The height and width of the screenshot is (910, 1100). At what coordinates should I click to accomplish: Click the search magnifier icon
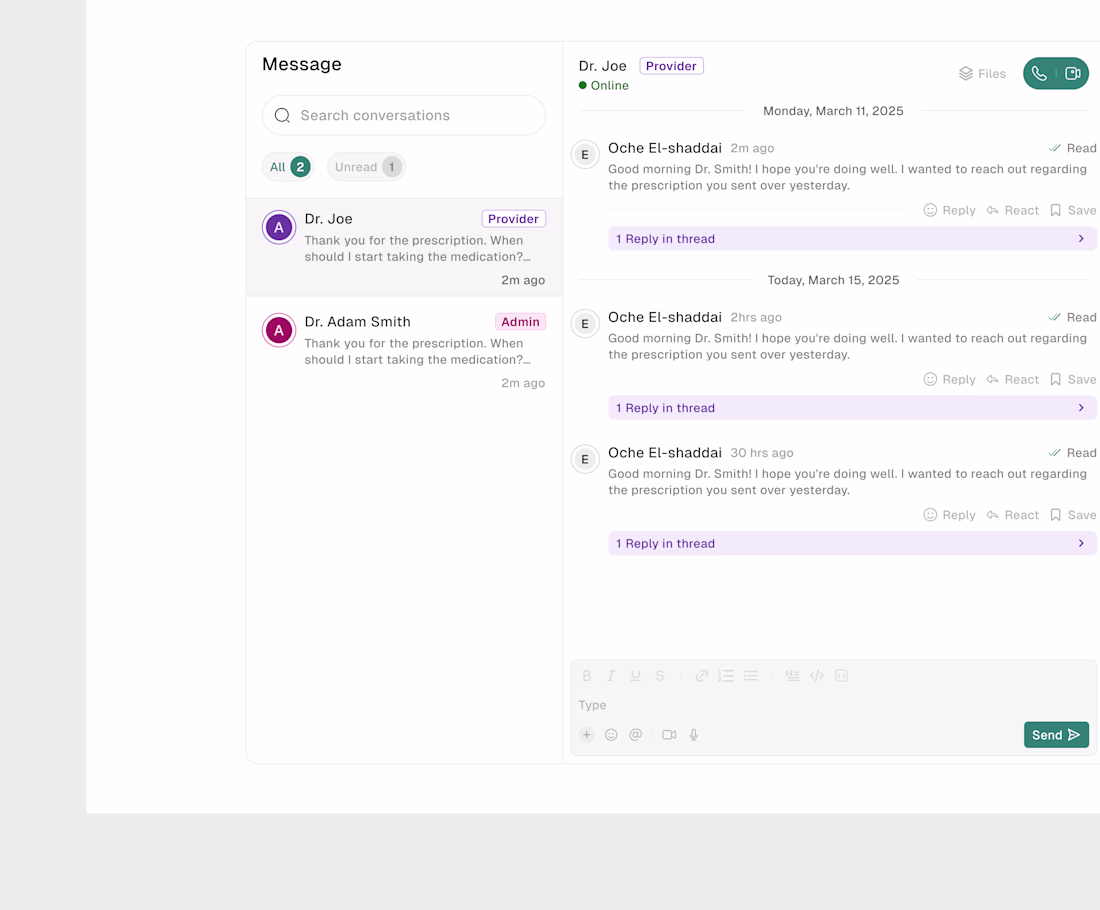pos(282,115)
